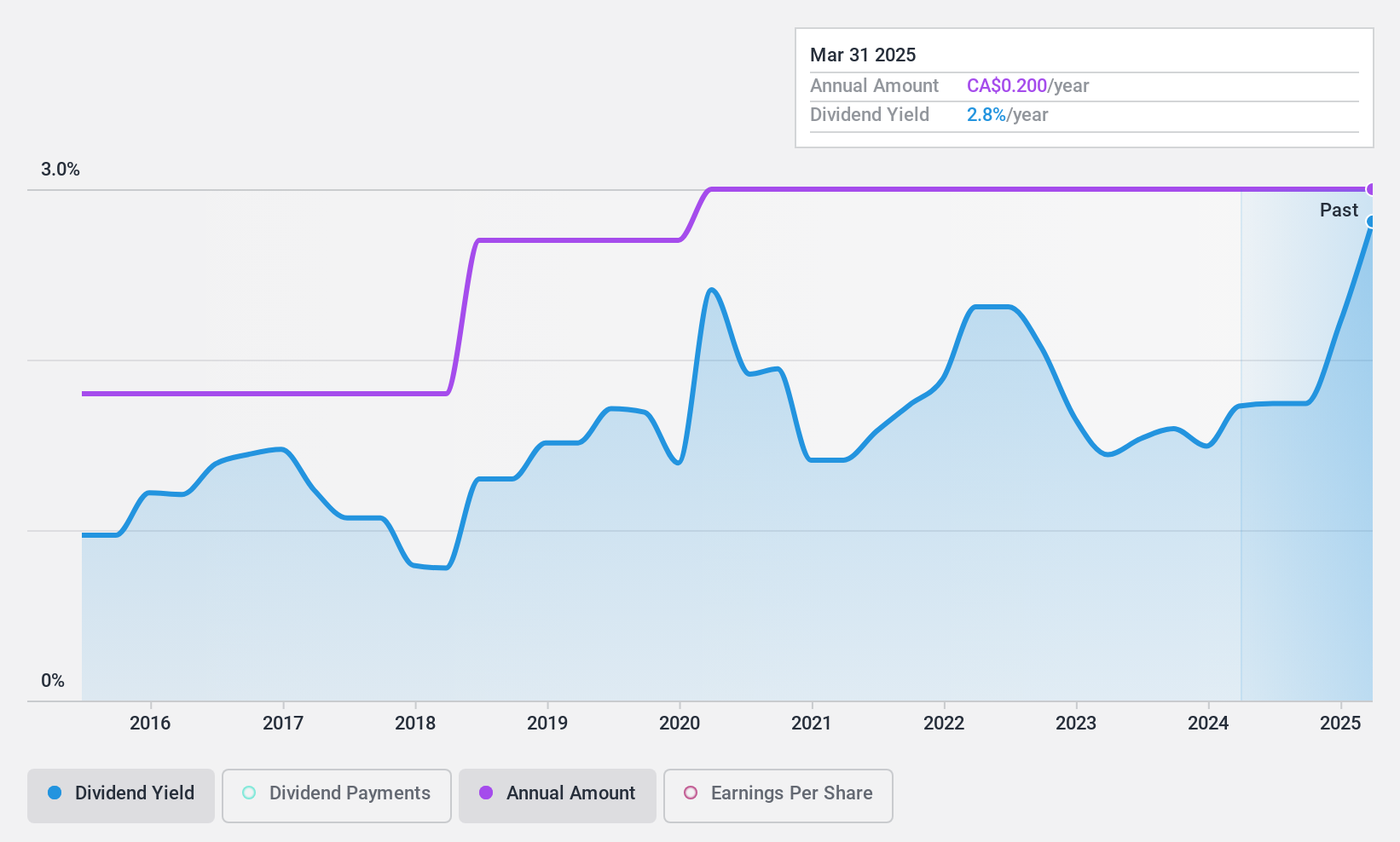The width and height of the screenshot is (1400, 842).
Task: Click the CA$0.200/year tooltip value
Action: coord(1027,86)
